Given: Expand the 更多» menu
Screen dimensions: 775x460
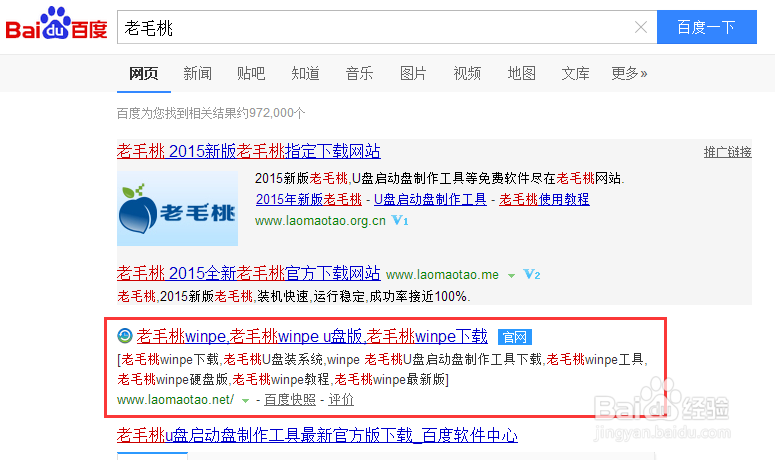Looking at the screenshot, I should pos(629,74).
